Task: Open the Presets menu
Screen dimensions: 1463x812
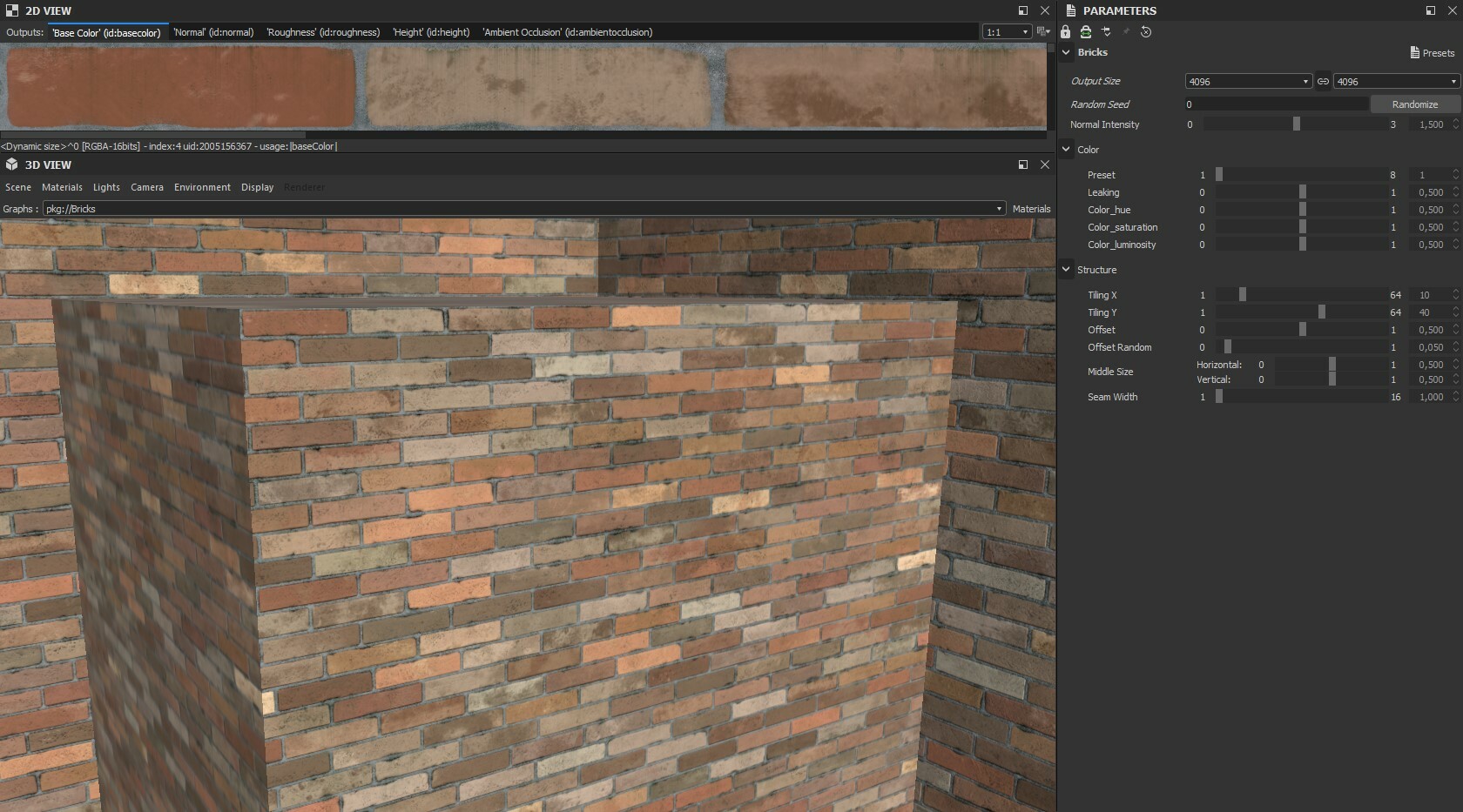Action: pyautogui.click(x=1433, y=53)
